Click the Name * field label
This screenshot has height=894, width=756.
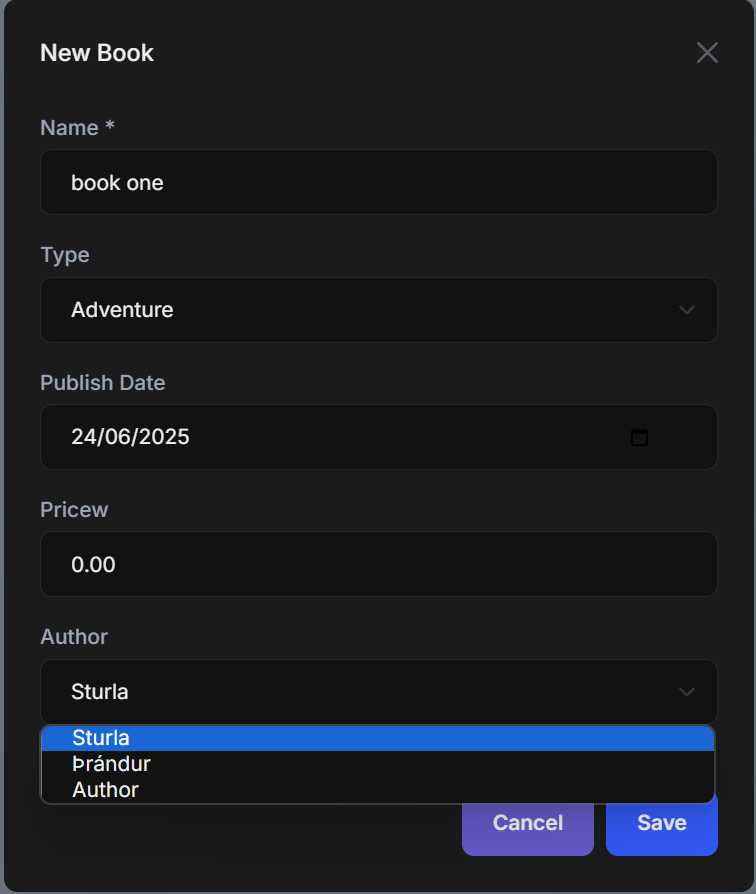[x=77, y=128]
